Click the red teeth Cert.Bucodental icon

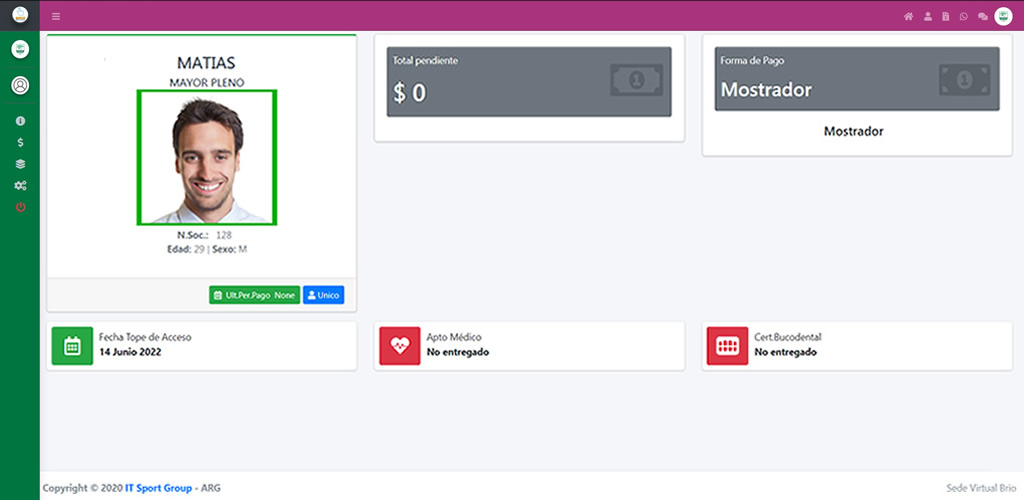tap(728, 346)
